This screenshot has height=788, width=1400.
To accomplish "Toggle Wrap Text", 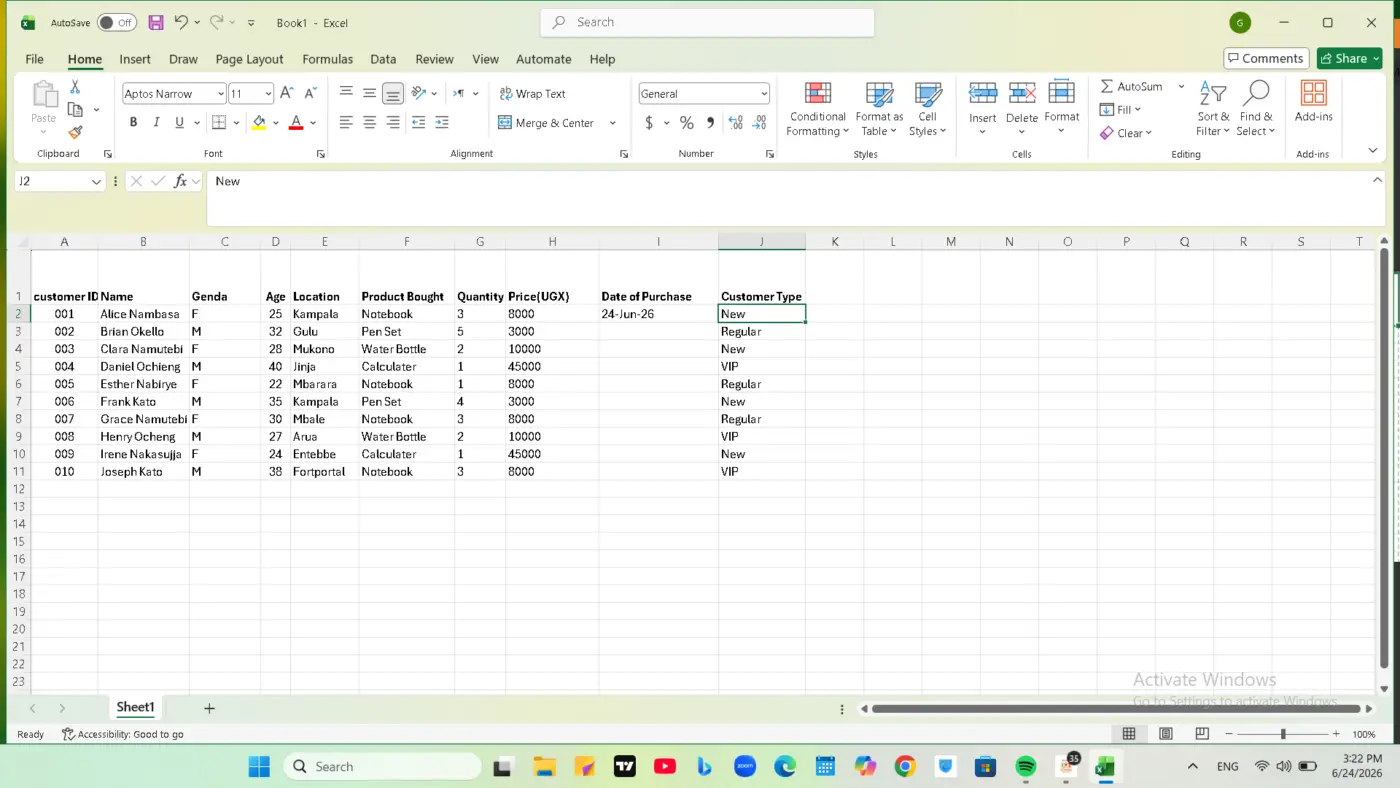I will point(532,94).
